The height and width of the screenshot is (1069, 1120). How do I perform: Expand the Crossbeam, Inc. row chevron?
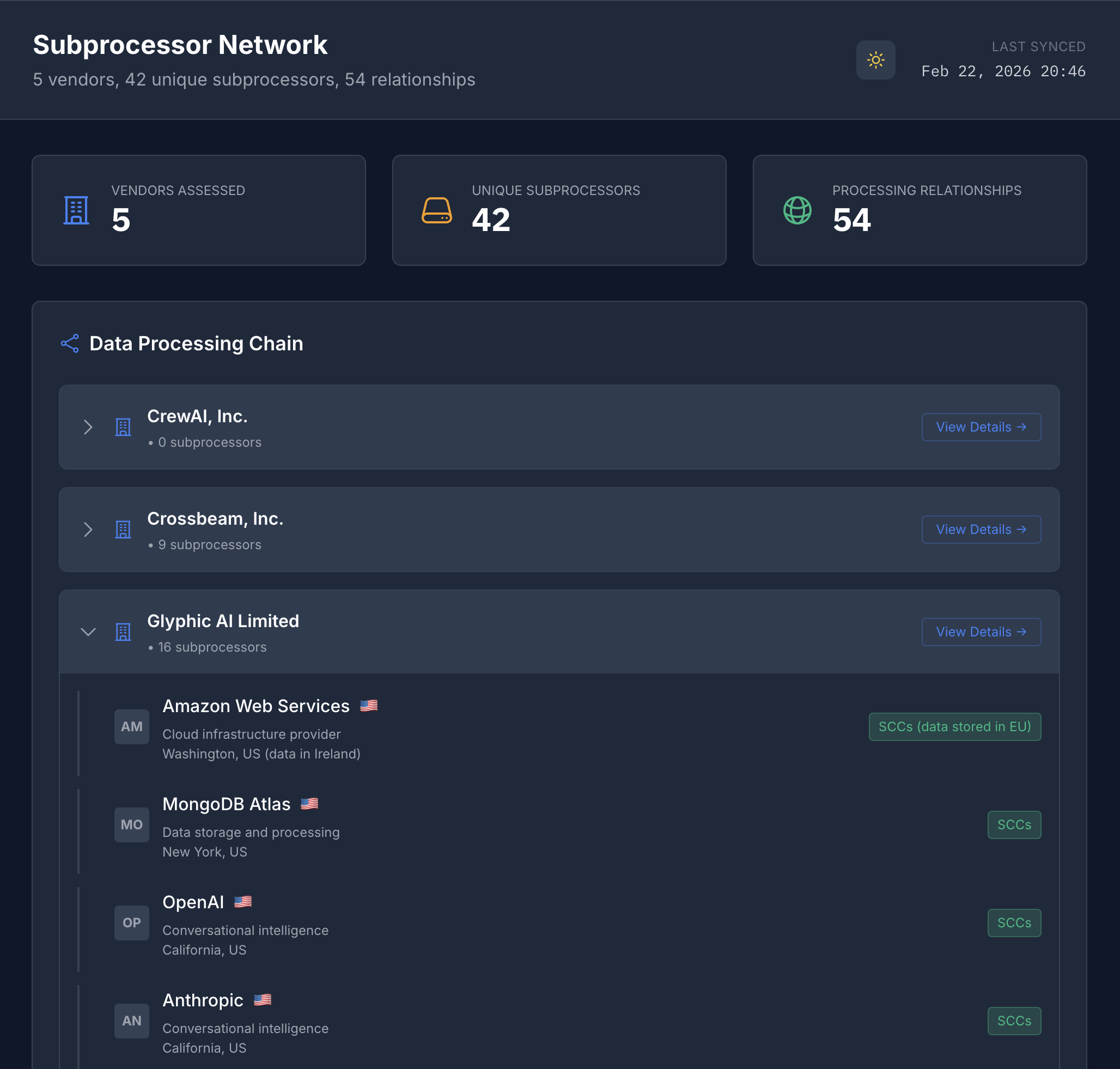tap(88, 530)
